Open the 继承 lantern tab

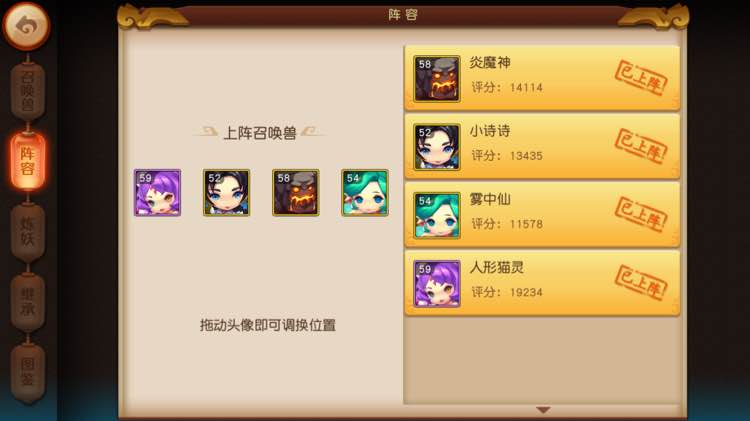click(x=28, y=301)
